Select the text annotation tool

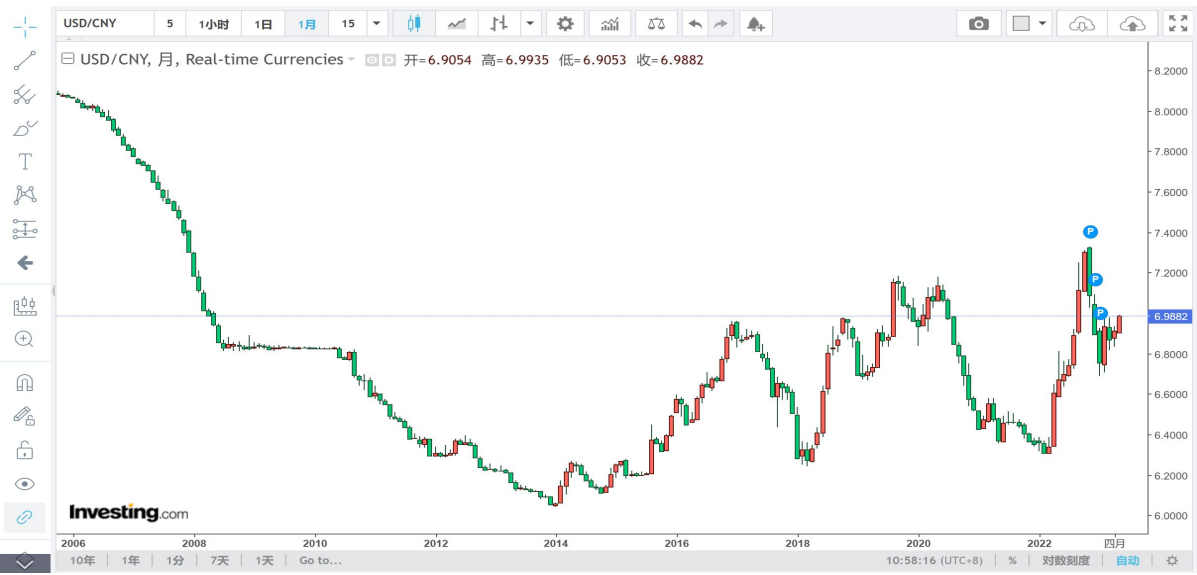click(25, 161)
